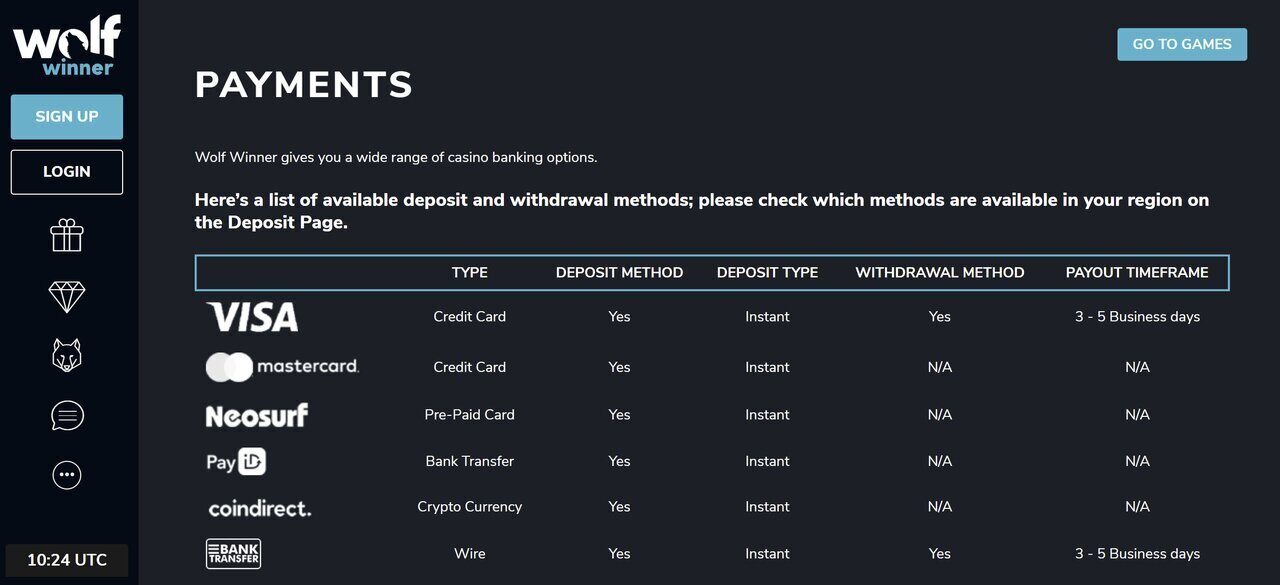The width and height of the screenshot is (1280, 585).
Task: Click the PAYMENTS heading
Action: [304, 85]
